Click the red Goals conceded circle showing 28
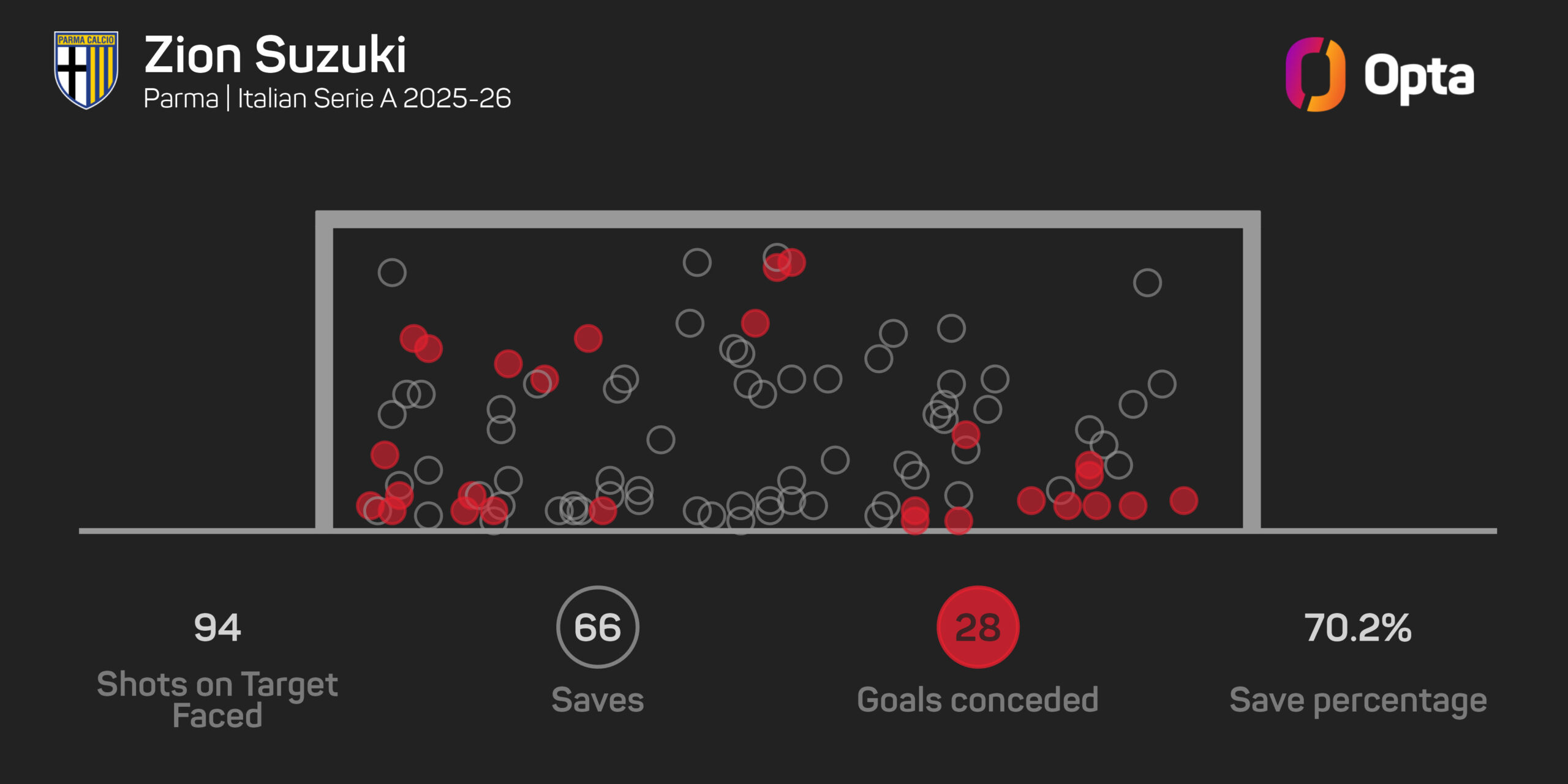This screenshot has height=784, width=1568. click(x=978, y=627)
